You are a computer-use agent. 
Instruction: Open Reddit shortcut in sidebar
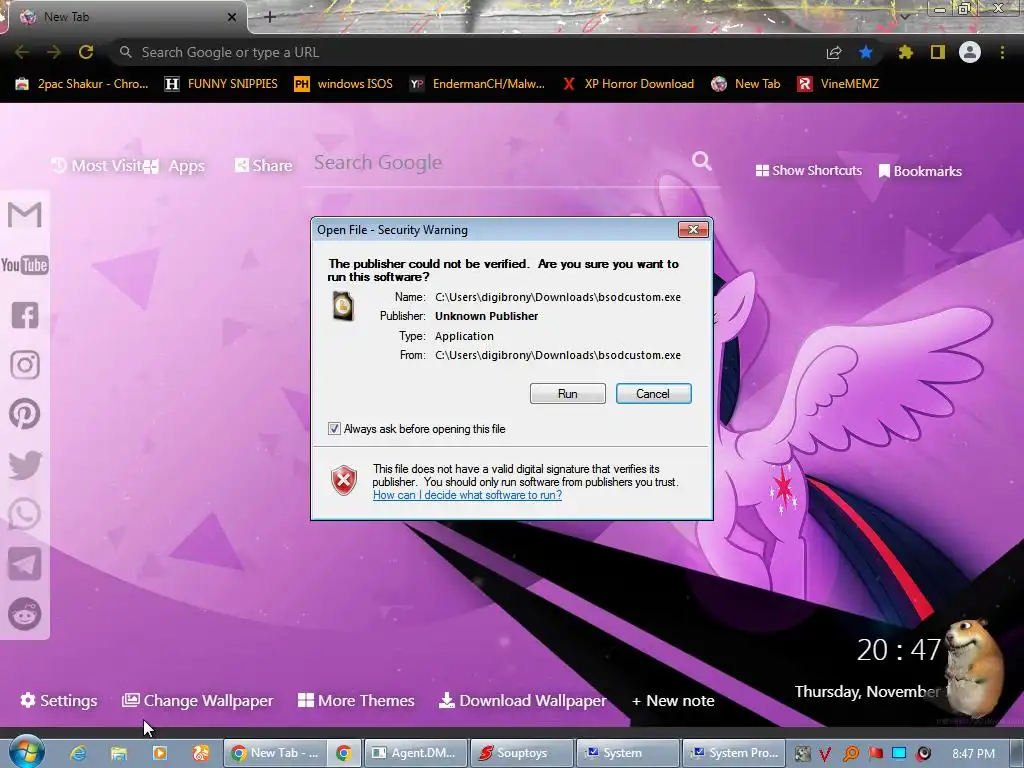25,614
